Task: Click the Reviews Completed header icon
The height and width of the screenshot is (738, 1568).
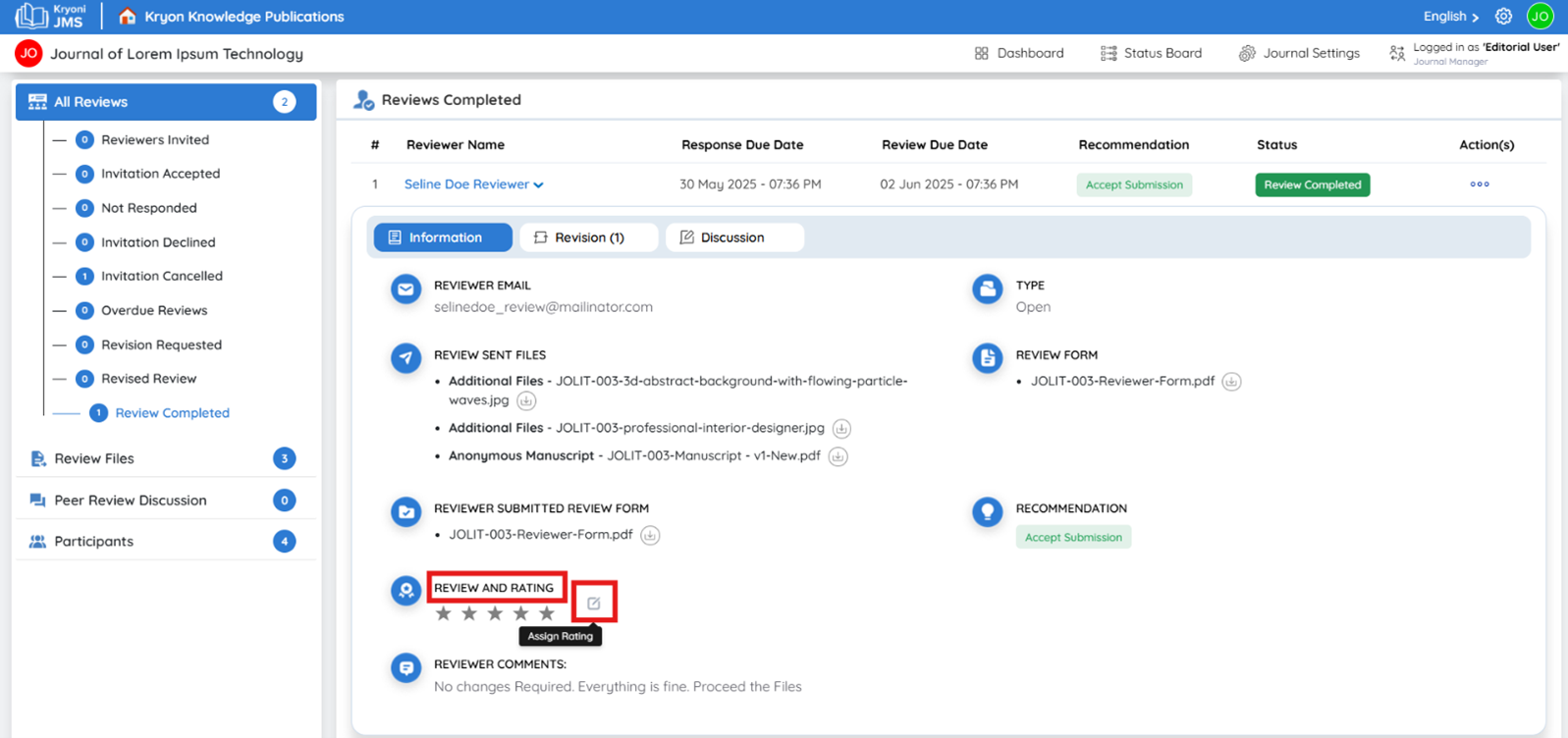Action: tap(364, 100)
